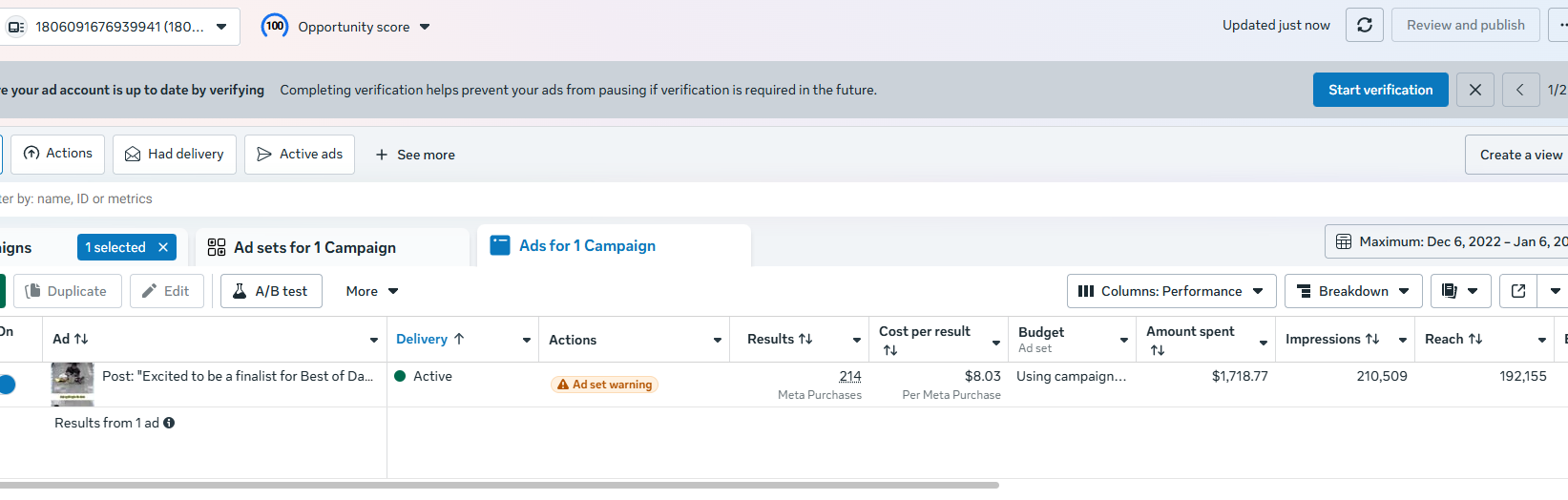Select the Ads for 1 Campaign tab
The height and width of the screenshot is (500, 1568).
pos(586,246)
